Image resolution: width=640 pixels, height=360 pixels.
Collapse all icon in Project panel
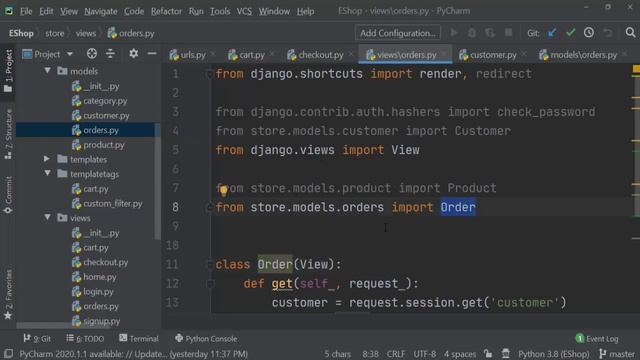(110, 54)
